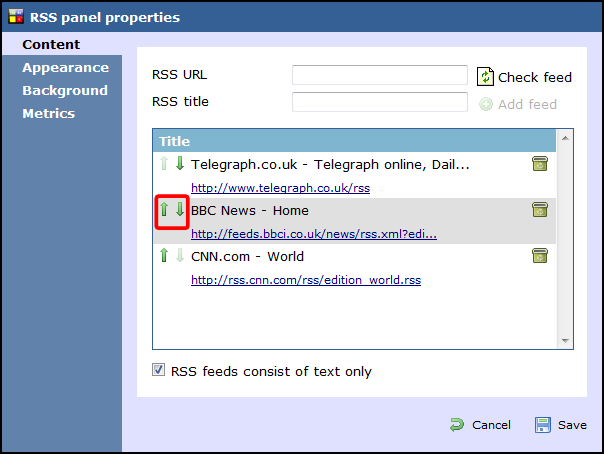Open the Metrics tab
Image resolution: width=604 pixels, height=454 pixels.
49,114
